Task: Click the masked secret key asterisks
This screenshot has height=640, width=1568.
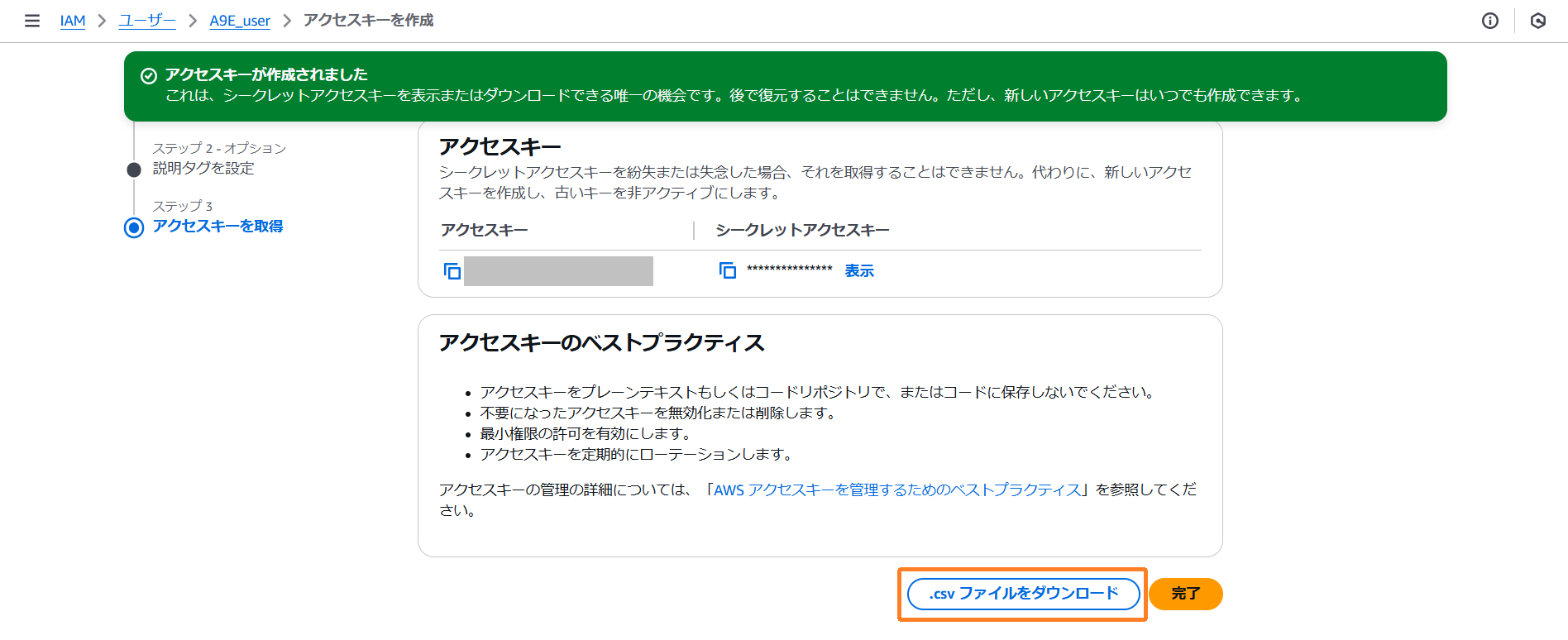Action: [789, 270]
